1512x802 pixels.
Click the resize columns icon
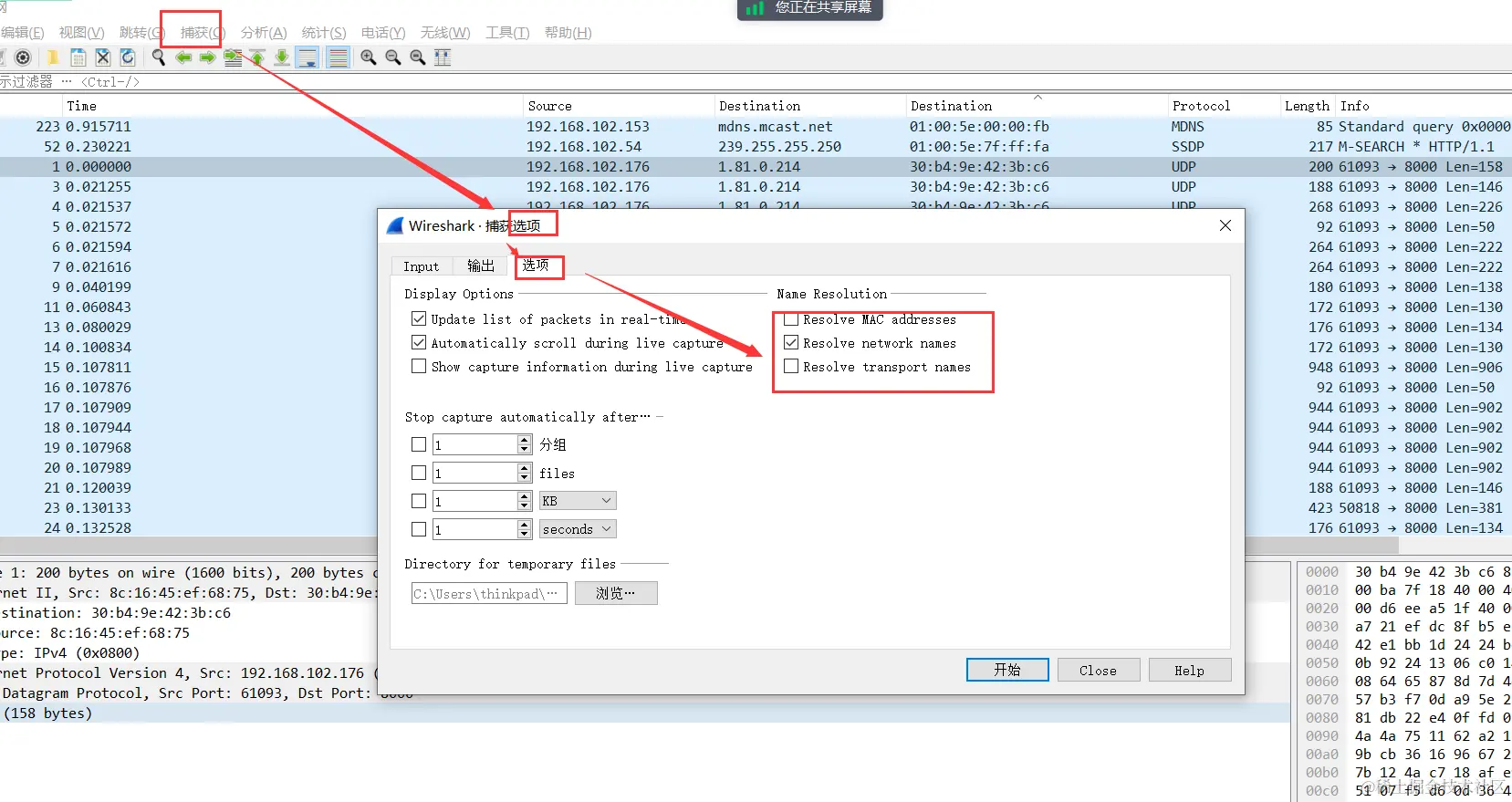coord(443,57)
